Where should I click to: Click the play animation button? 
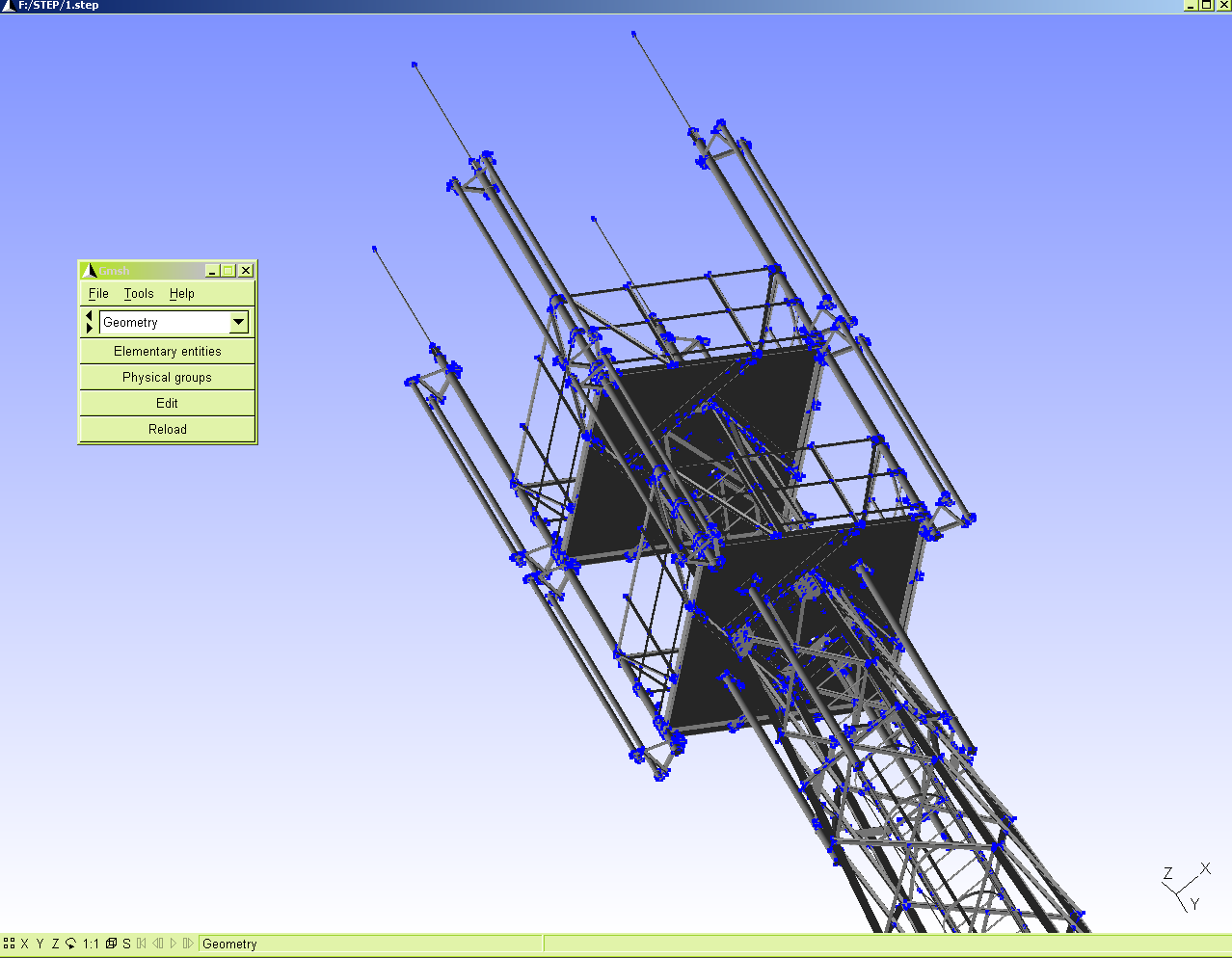point(174,944)
